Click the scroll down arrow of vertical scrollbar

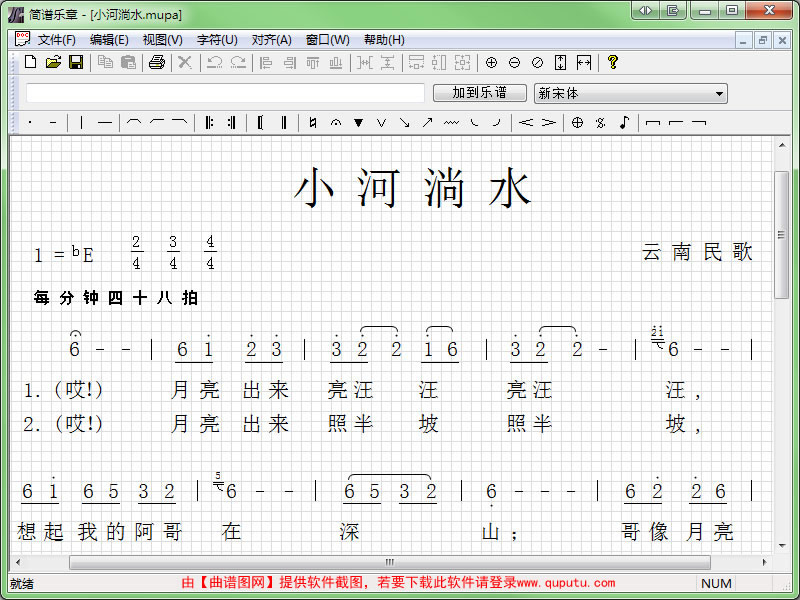782,546
